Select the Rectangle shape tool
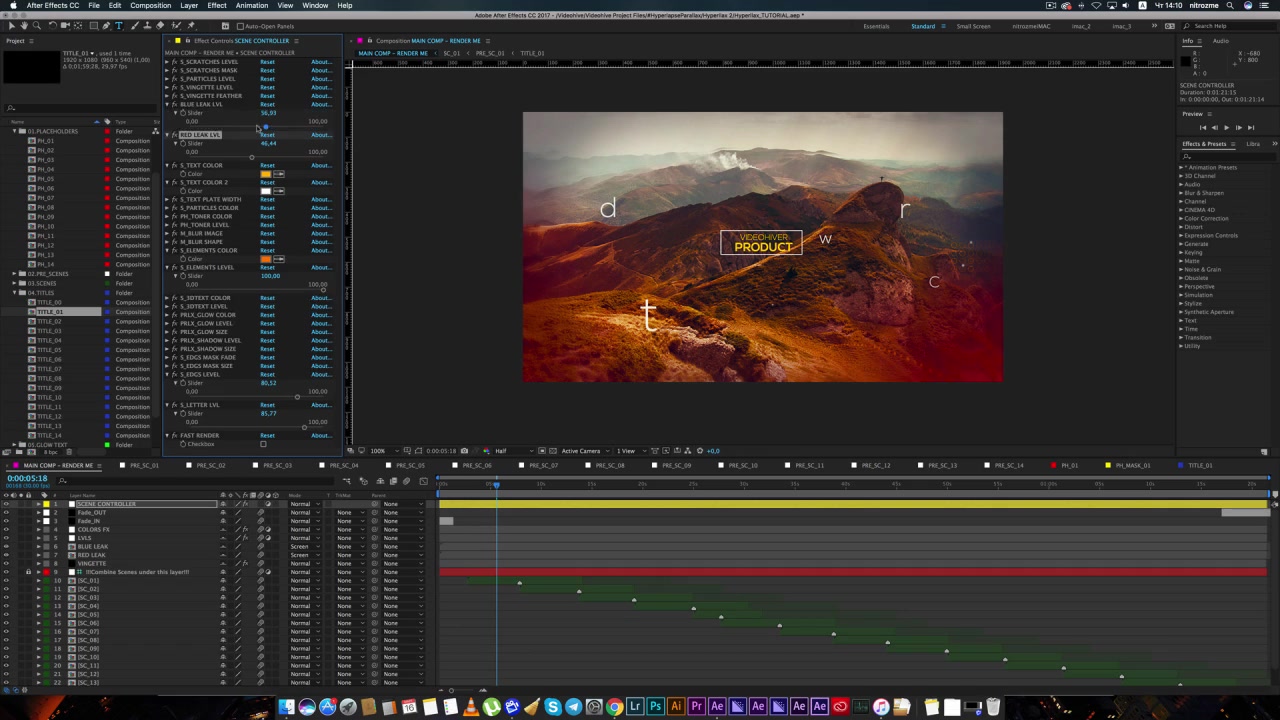Image resolution: width=1280 pixels, height=720 pixels. pyautogui.click(x=94, y=25)
